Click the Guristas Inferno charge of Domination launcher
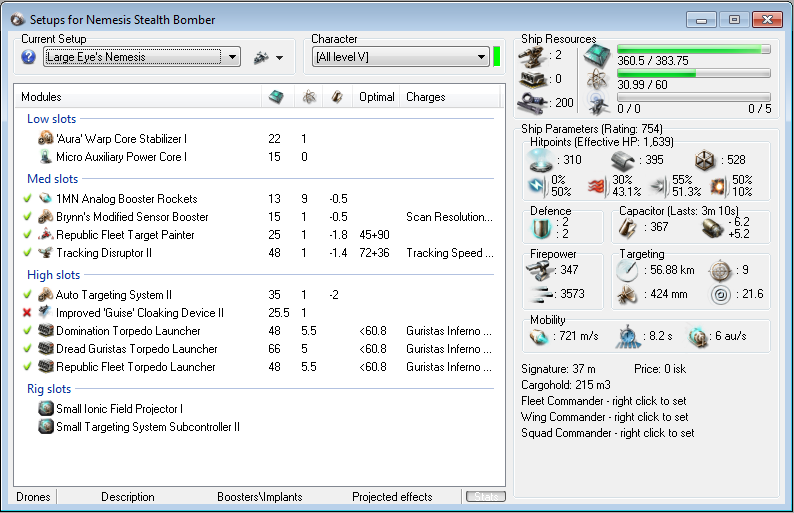 (x=449, y=331)
